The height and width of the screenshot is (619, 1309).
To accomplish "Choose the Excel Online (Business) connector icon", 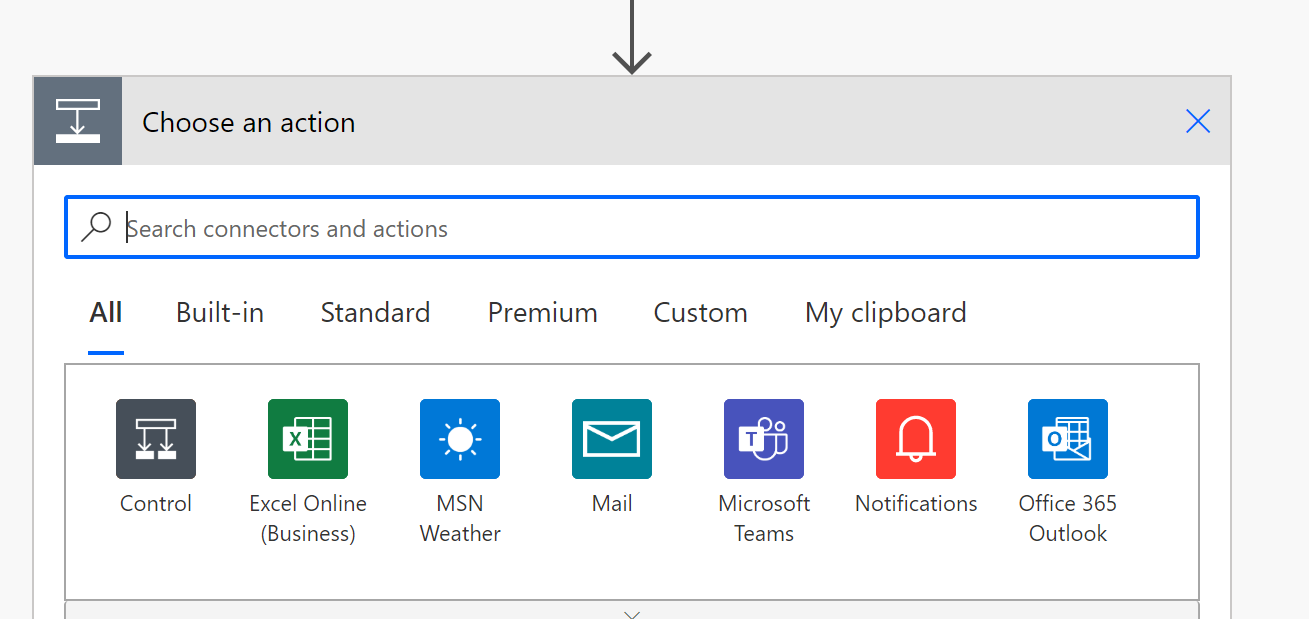I will coord(308,439).
